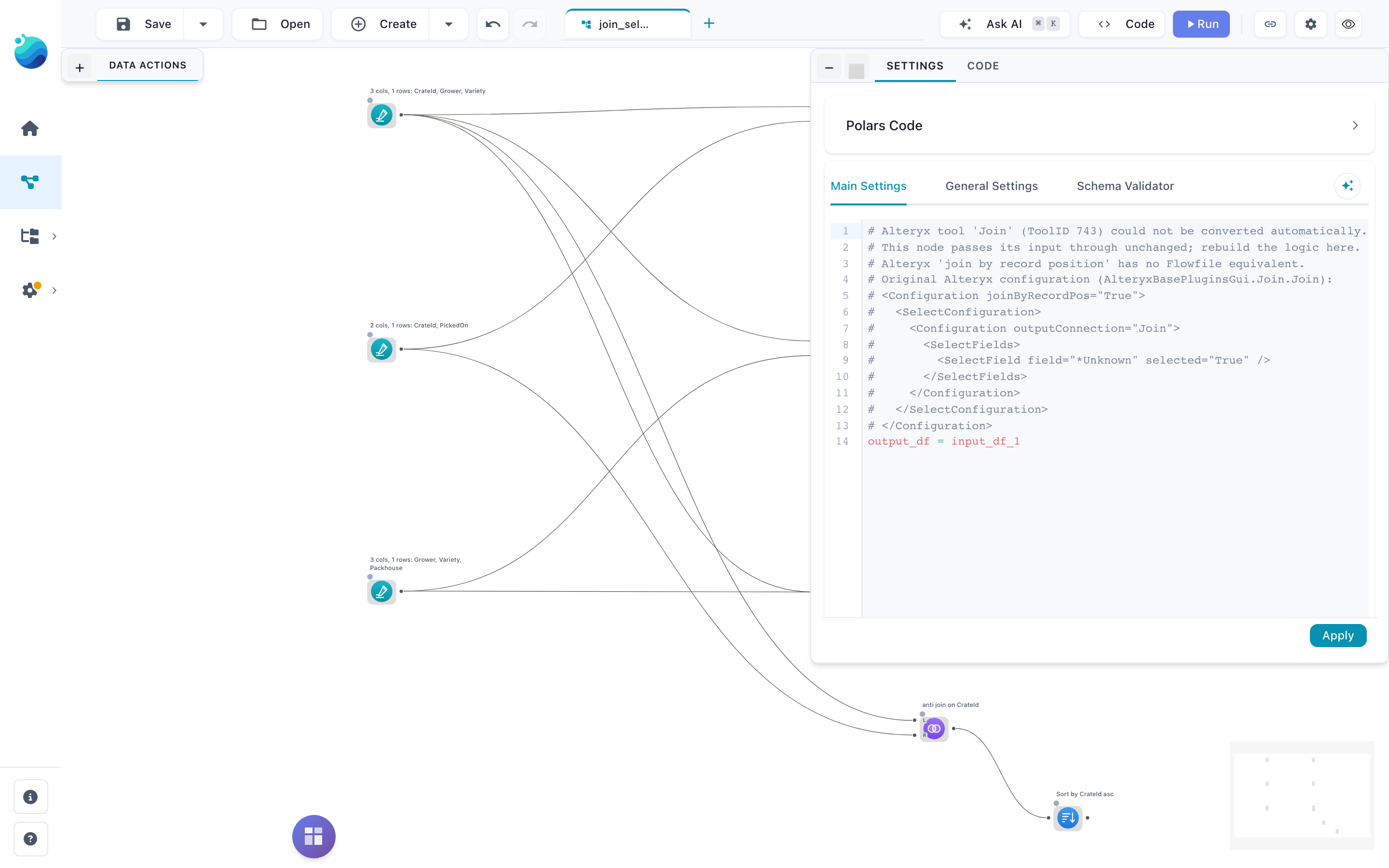Open the file catalog sidebar icon
Image resolution: width=1389 pixels, height=868 pixels.
pos(30,236)
